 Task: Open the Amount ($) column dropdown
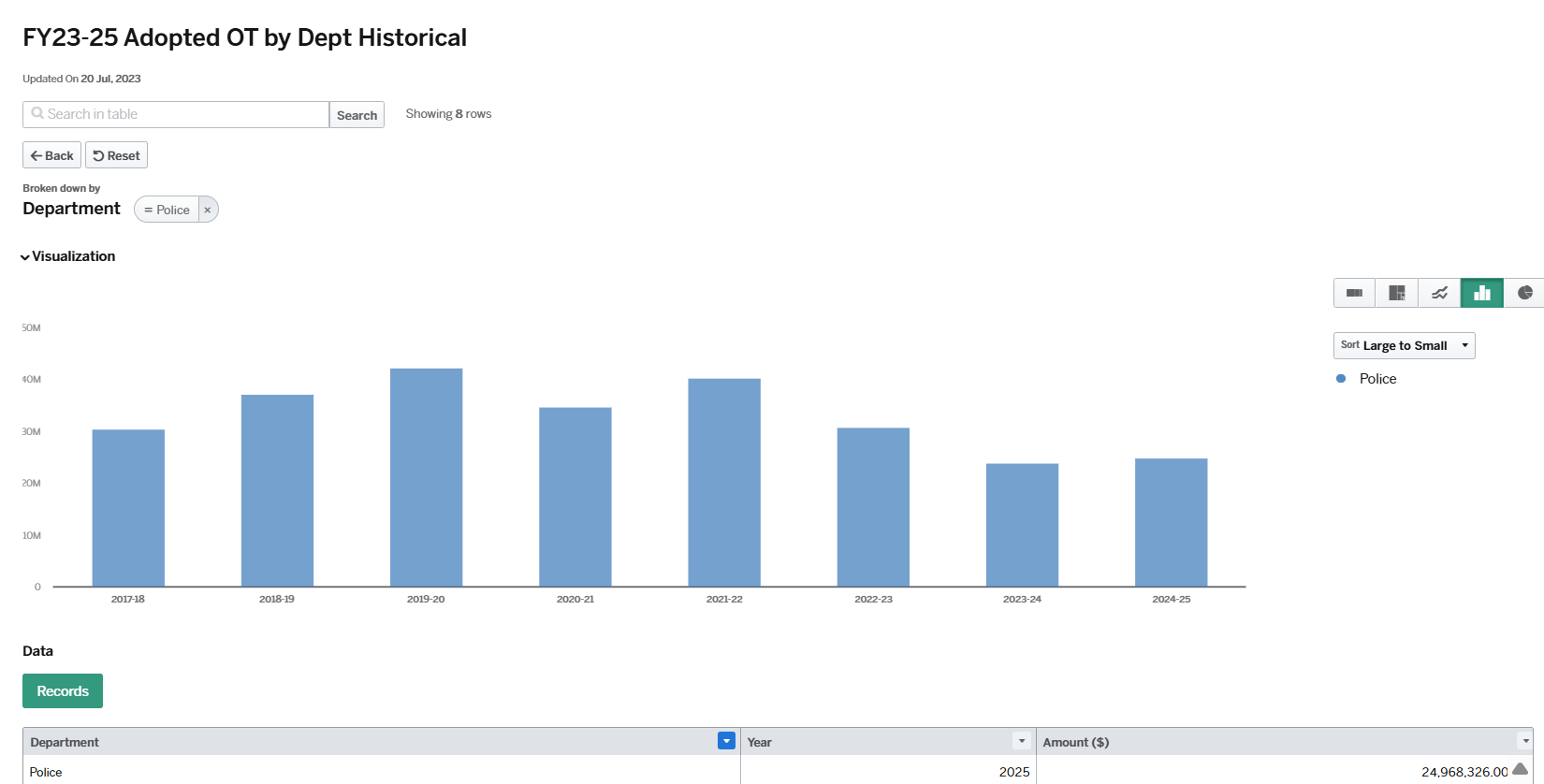click(x=1525, y=741)
